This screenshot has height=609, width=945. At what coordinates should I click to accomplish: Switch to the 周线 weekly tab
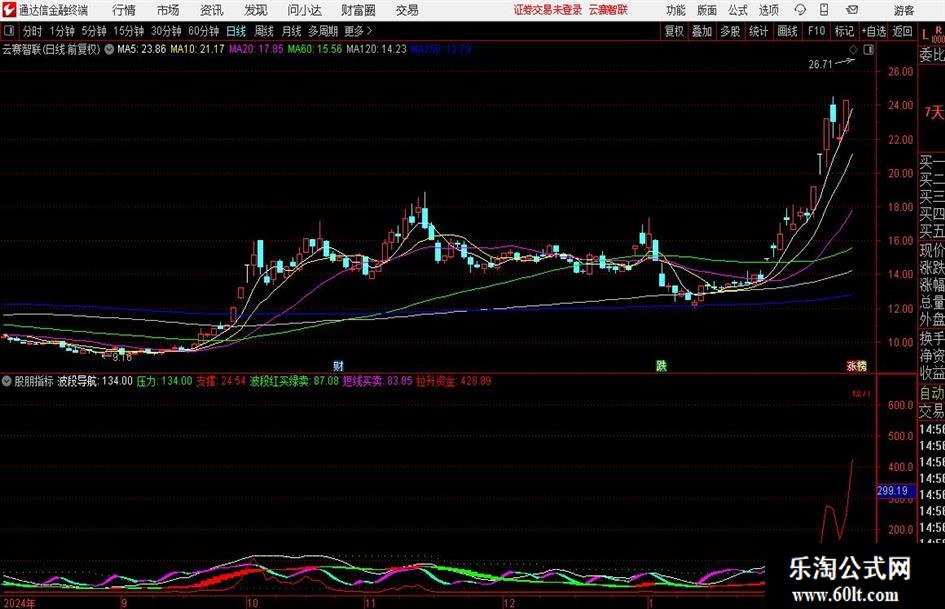(263, 31)
